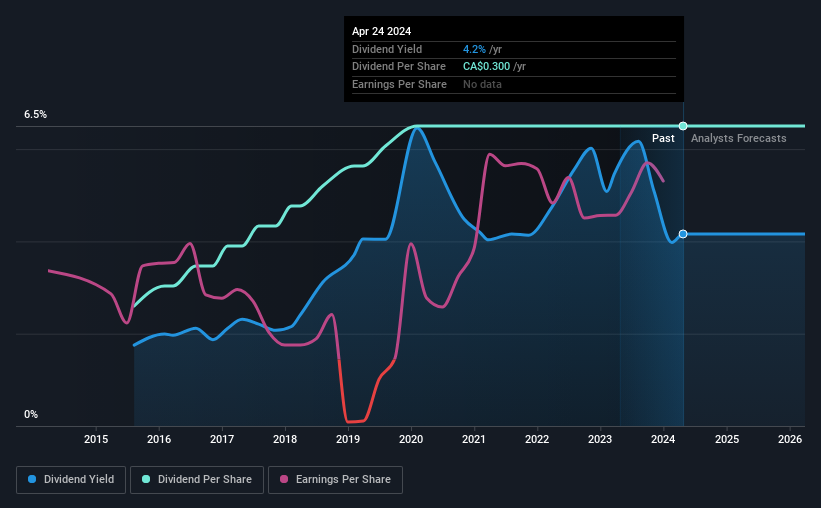Select the teal dividend per share data point marker
Image resolution: width=821 pixels, height=508 pixels.
683,126
